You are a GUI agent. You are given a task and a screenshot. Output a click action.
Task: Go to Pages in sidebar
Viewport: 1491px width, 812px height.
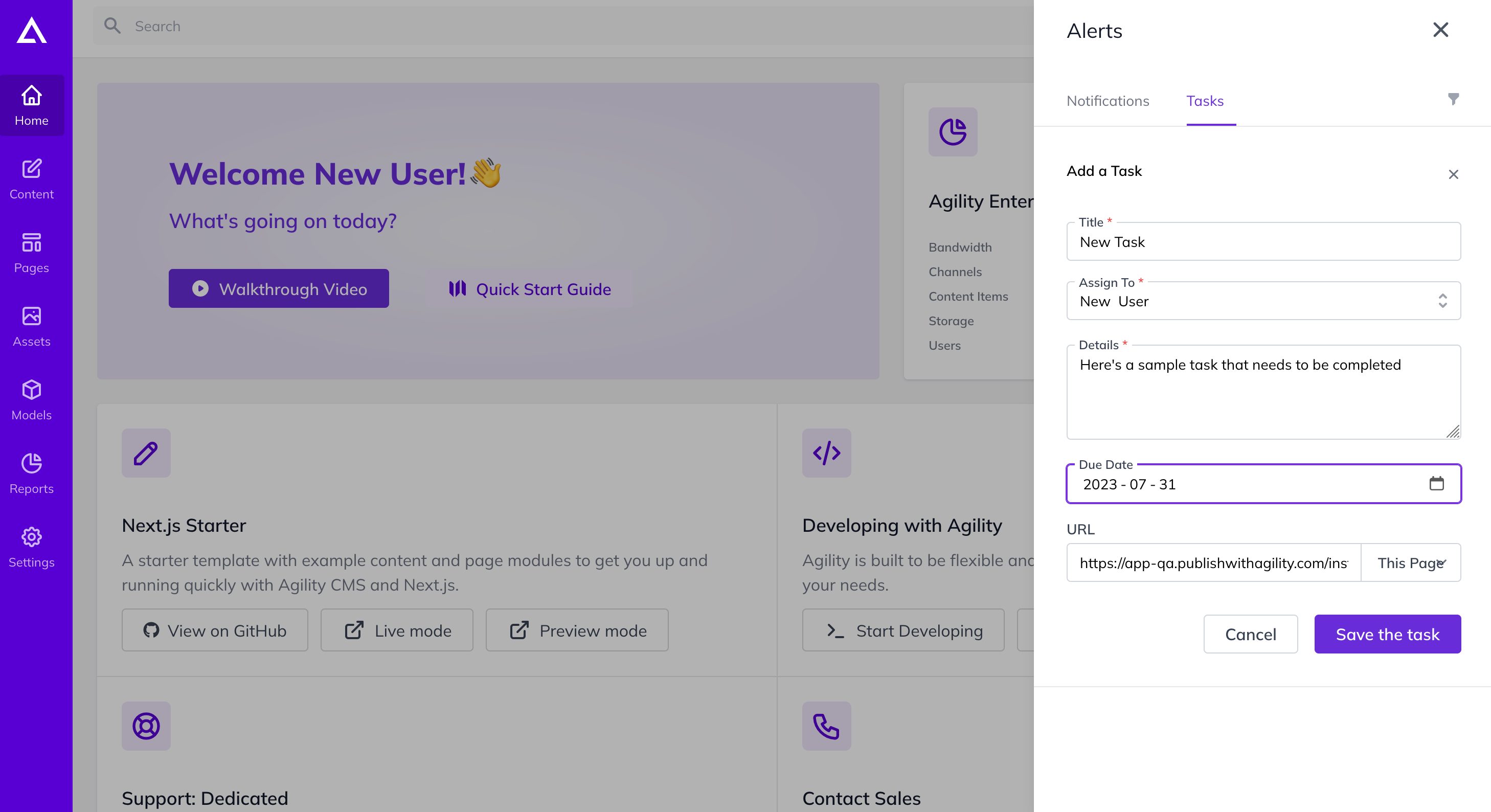click(32, 252)
